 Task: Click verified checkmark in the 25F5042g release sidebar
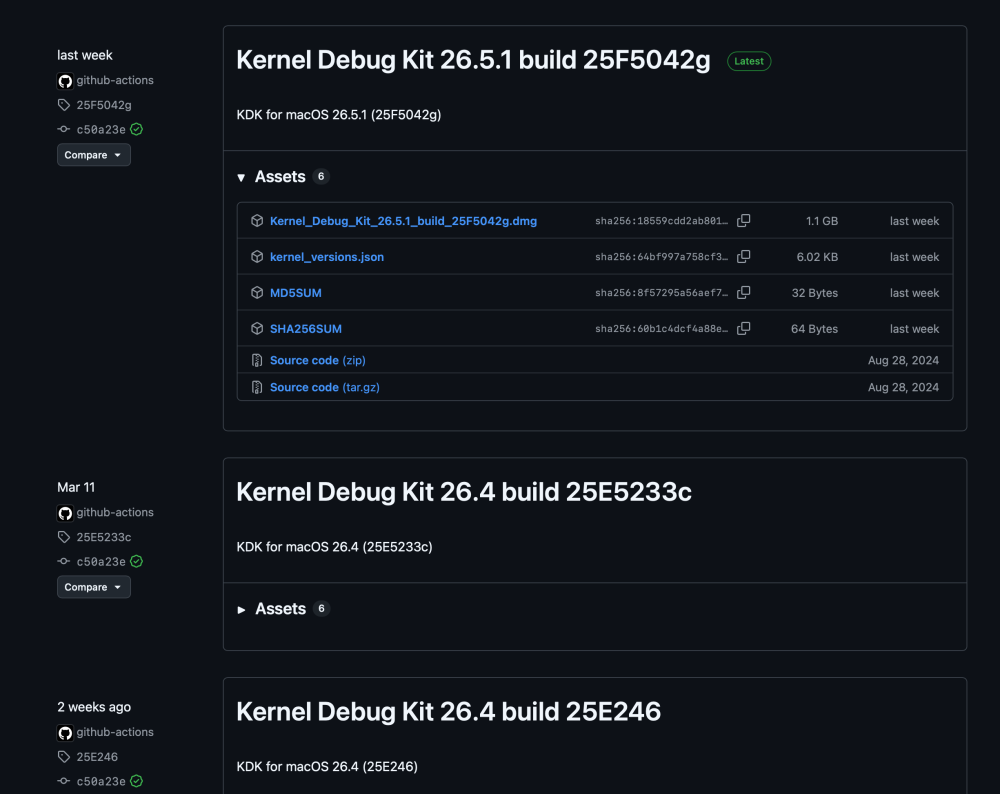tap(136, 129)
